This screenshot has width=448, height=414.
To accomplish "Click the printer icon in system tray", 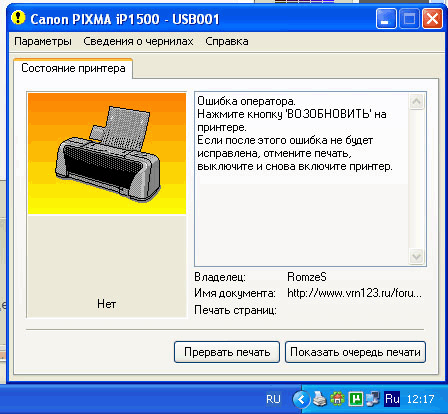I will click(320, 399).
